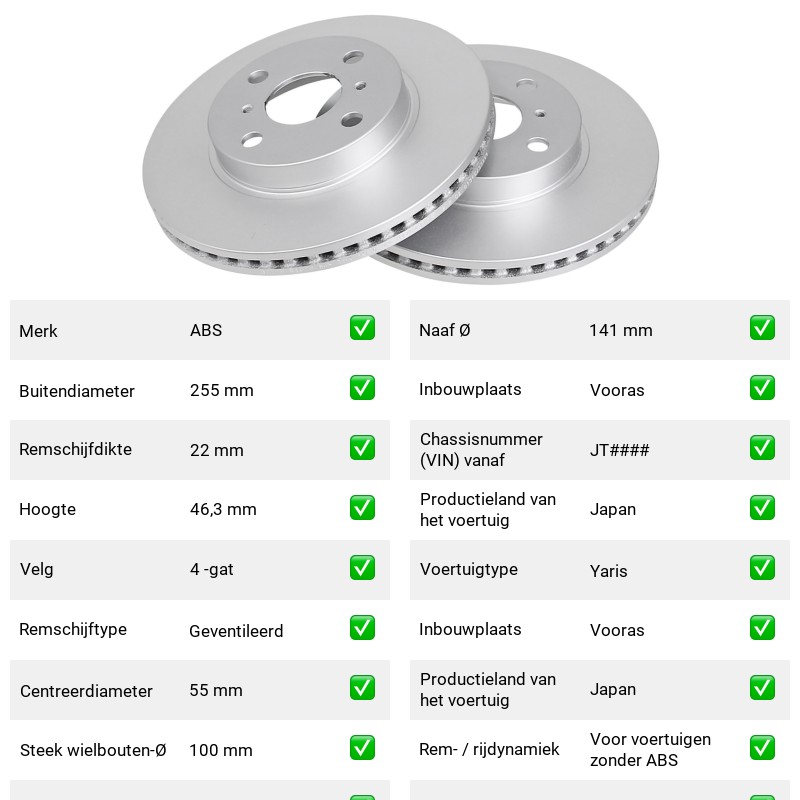Viewport: 800px width, 800px height.
Task: Click the check icon for Remschijftype Geventileerd
Action: click(362, 628)
